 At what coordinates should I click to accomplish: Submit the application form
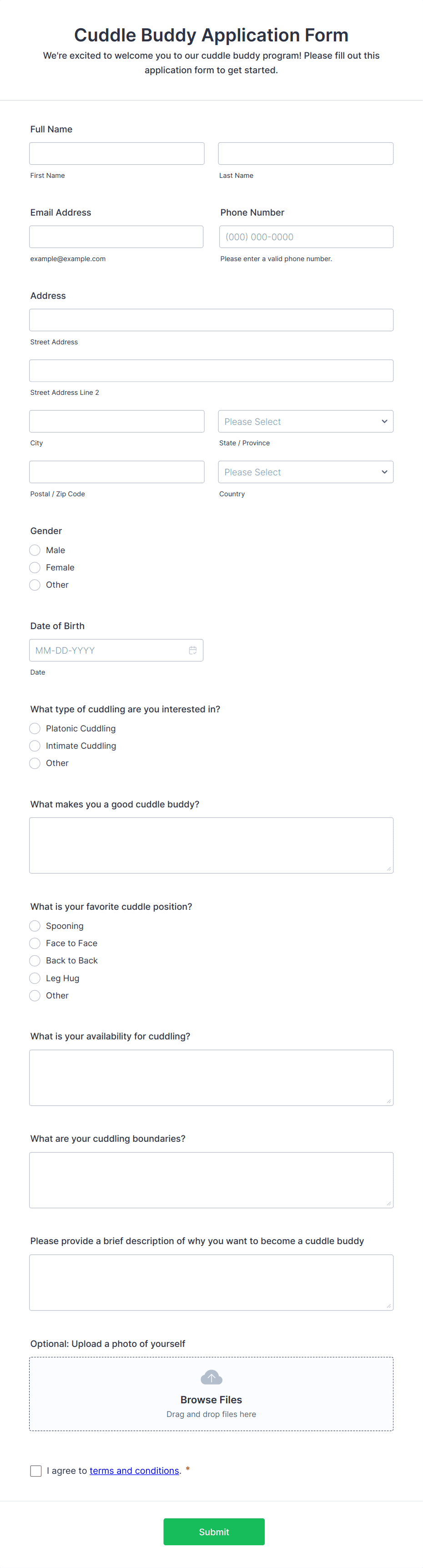pos(214,1532)
